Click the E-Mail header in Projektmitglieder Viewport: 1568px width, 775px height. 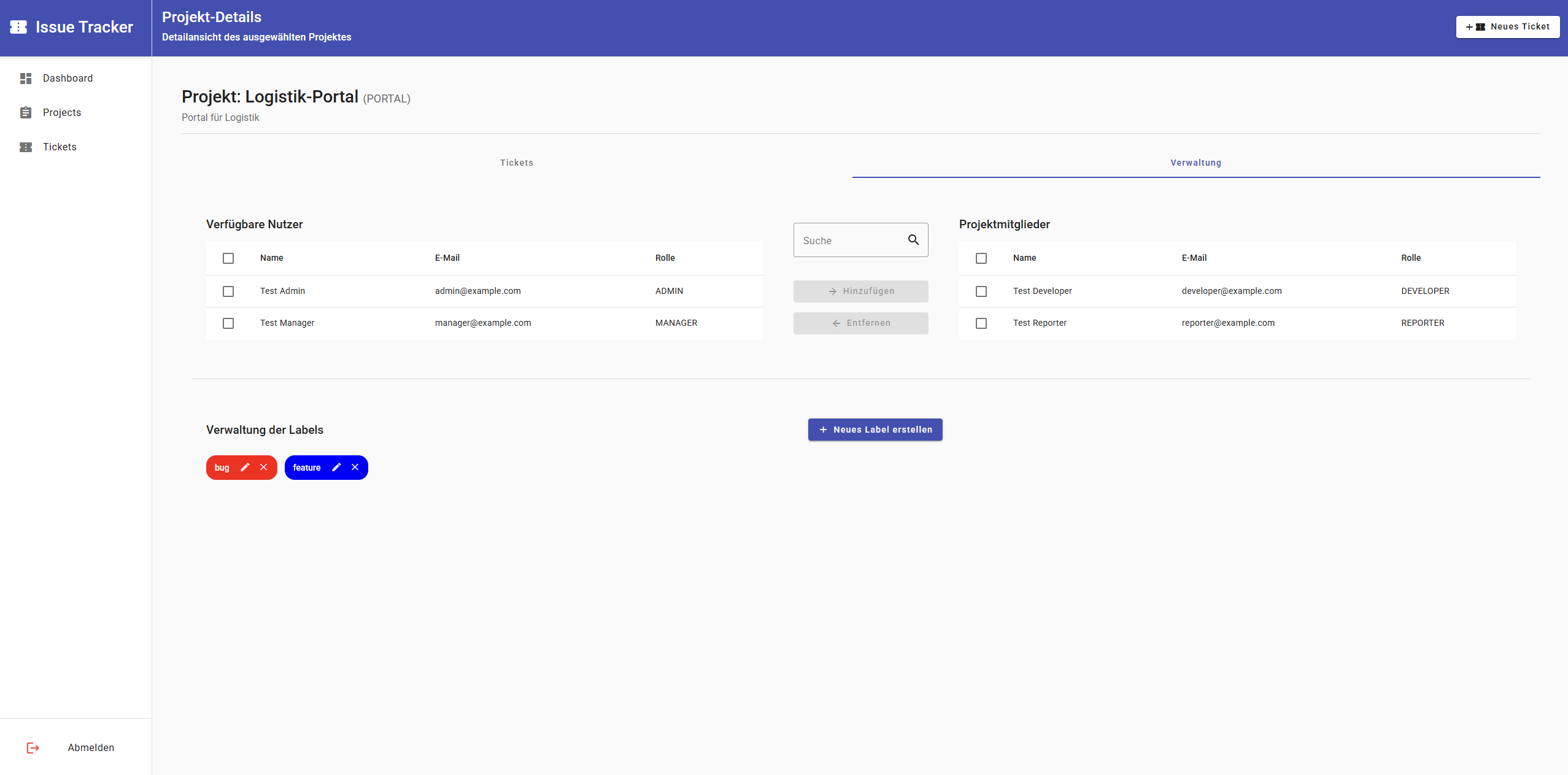pos(1194,258)
